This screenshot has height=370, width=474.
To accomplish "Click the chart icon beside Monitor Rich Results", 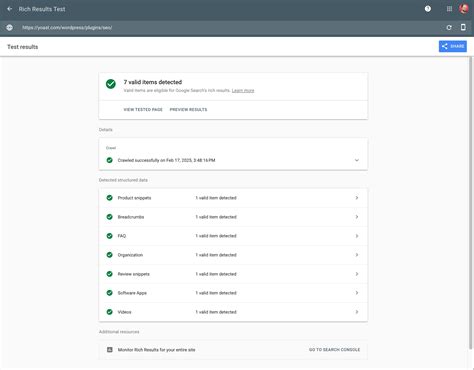I will pyautogui.click(x=109, y=350).
